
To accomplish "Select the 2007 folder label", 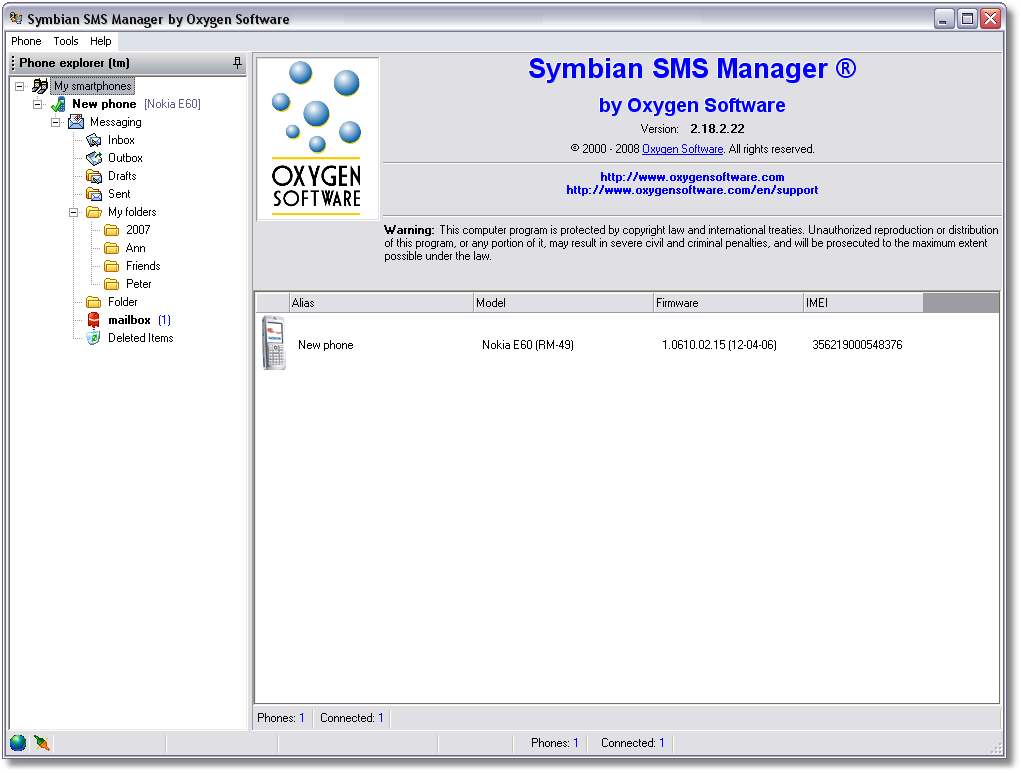I will [138, 230].
